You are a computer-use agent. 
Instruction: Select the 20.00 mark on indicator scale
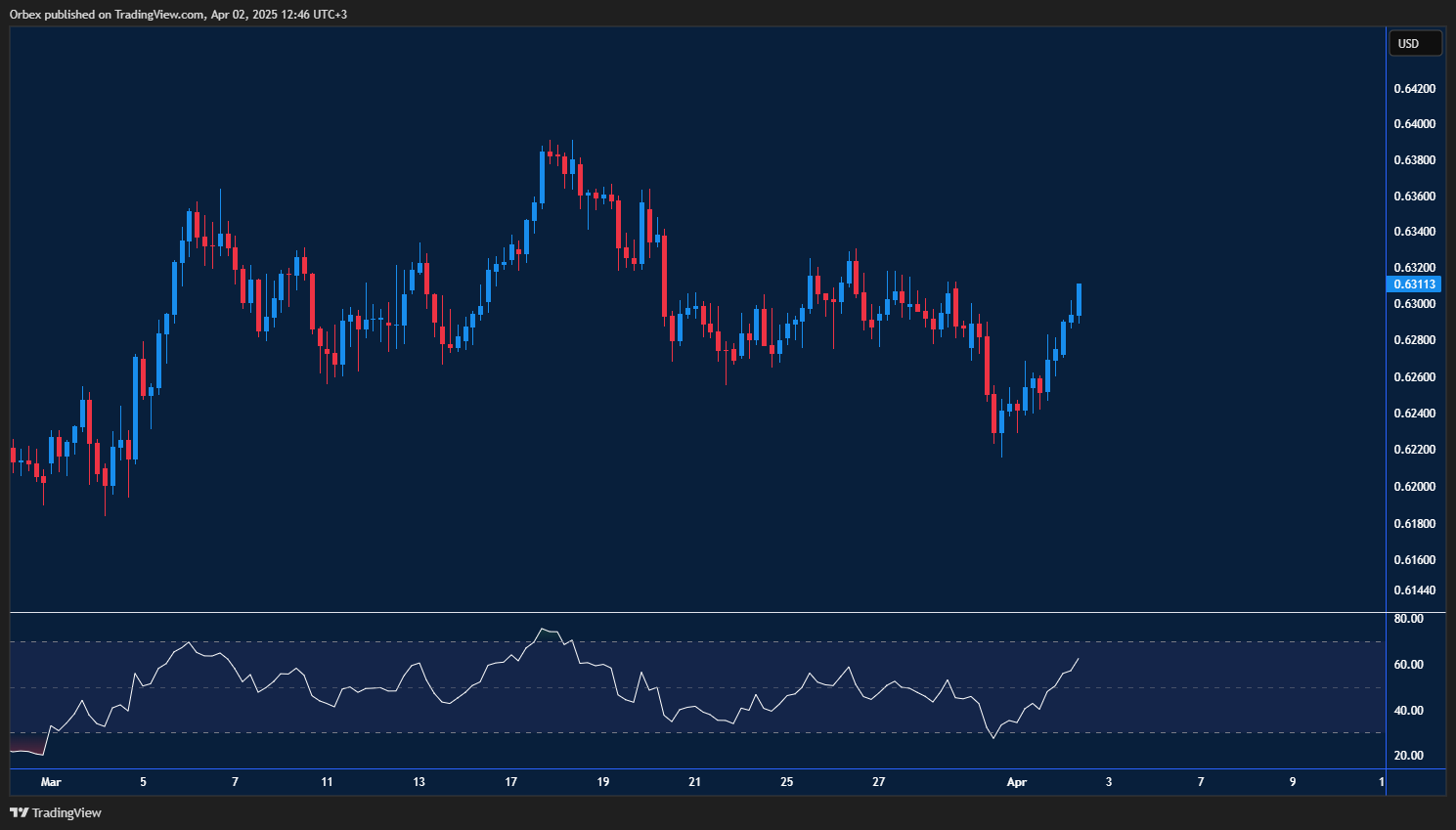1407,755
